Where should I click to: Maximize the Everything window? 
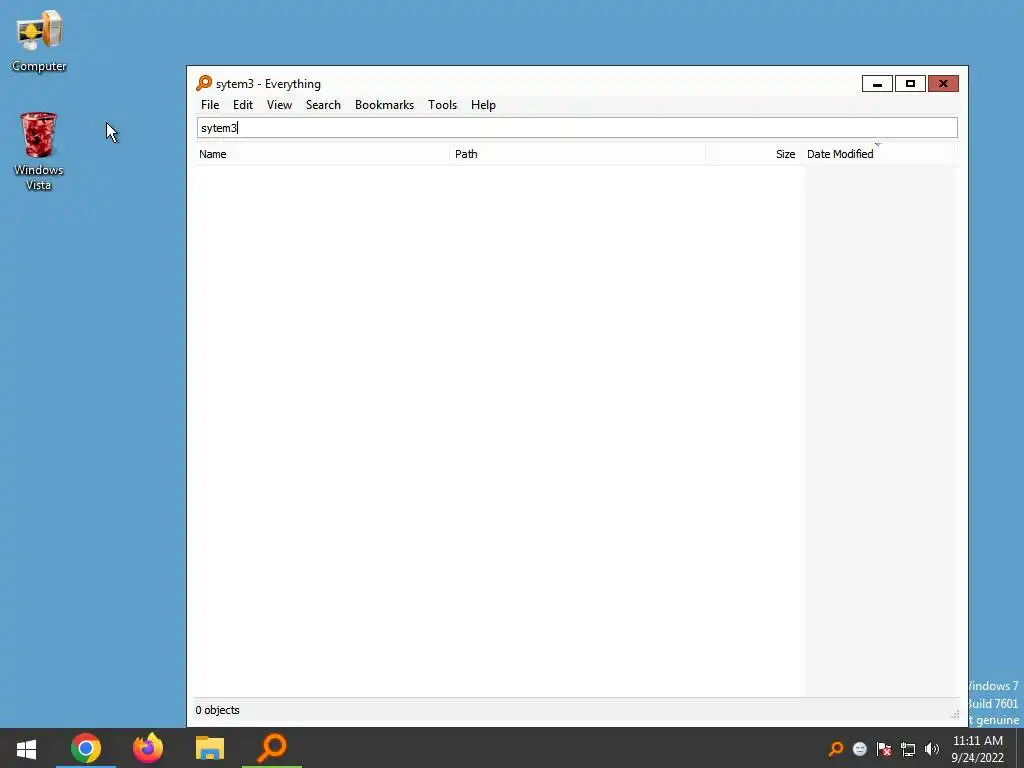coord(910,84)
